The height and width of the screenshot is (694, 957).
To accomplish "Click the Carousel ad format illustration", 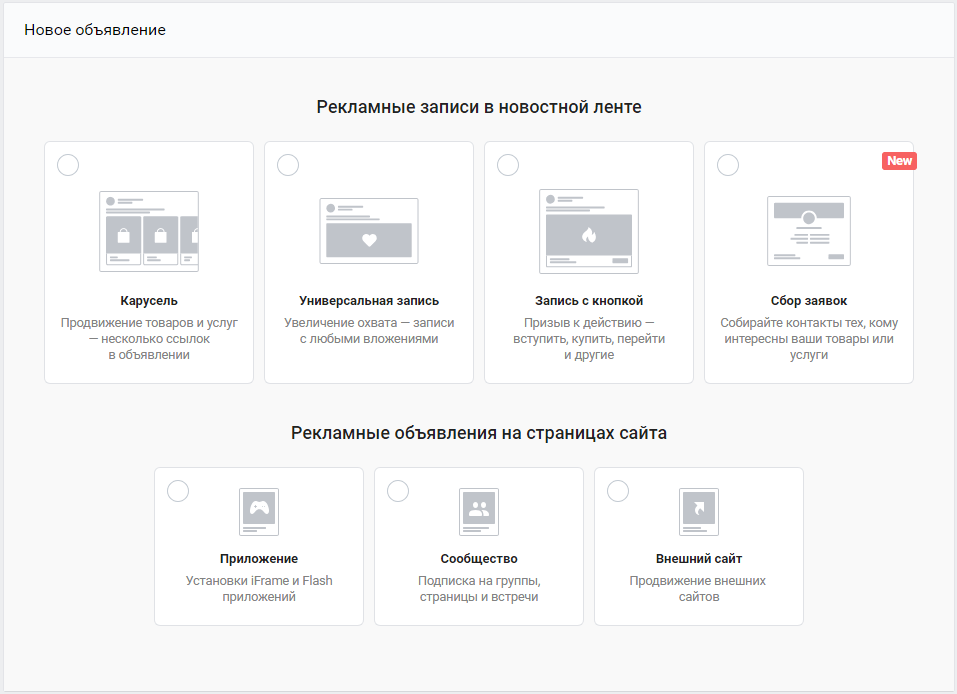I will click(x=149, y=231).
